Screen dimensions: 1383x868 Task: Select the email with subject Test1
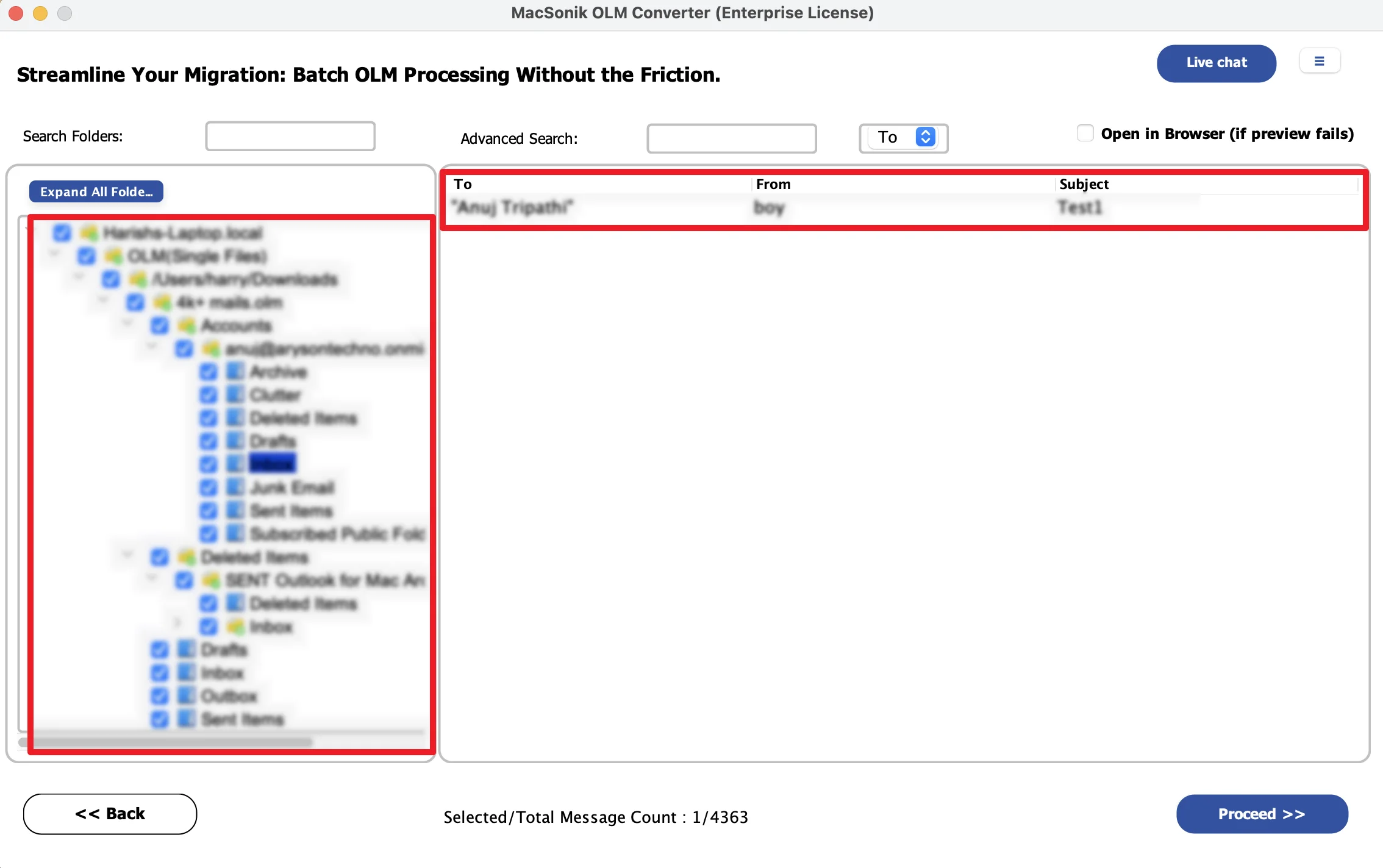coord(1080,207)
